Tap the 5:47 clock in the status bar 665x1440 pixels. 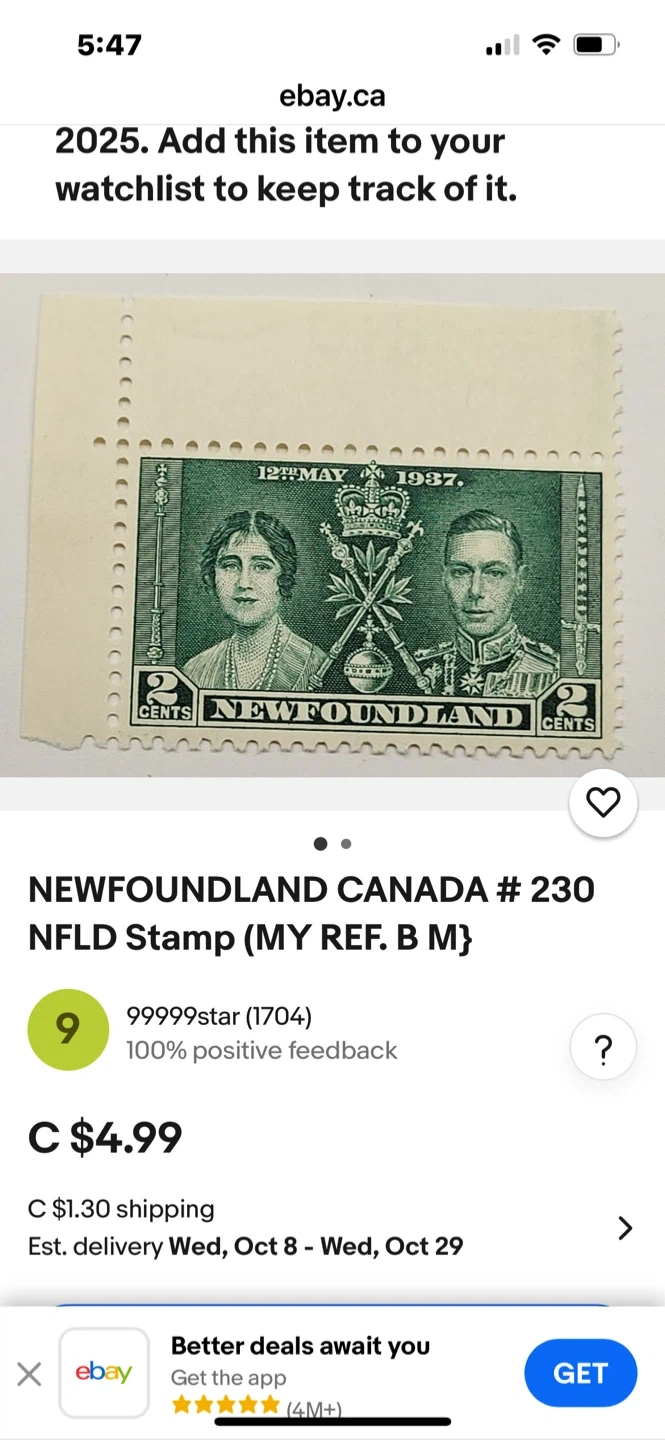coord(110,45)
